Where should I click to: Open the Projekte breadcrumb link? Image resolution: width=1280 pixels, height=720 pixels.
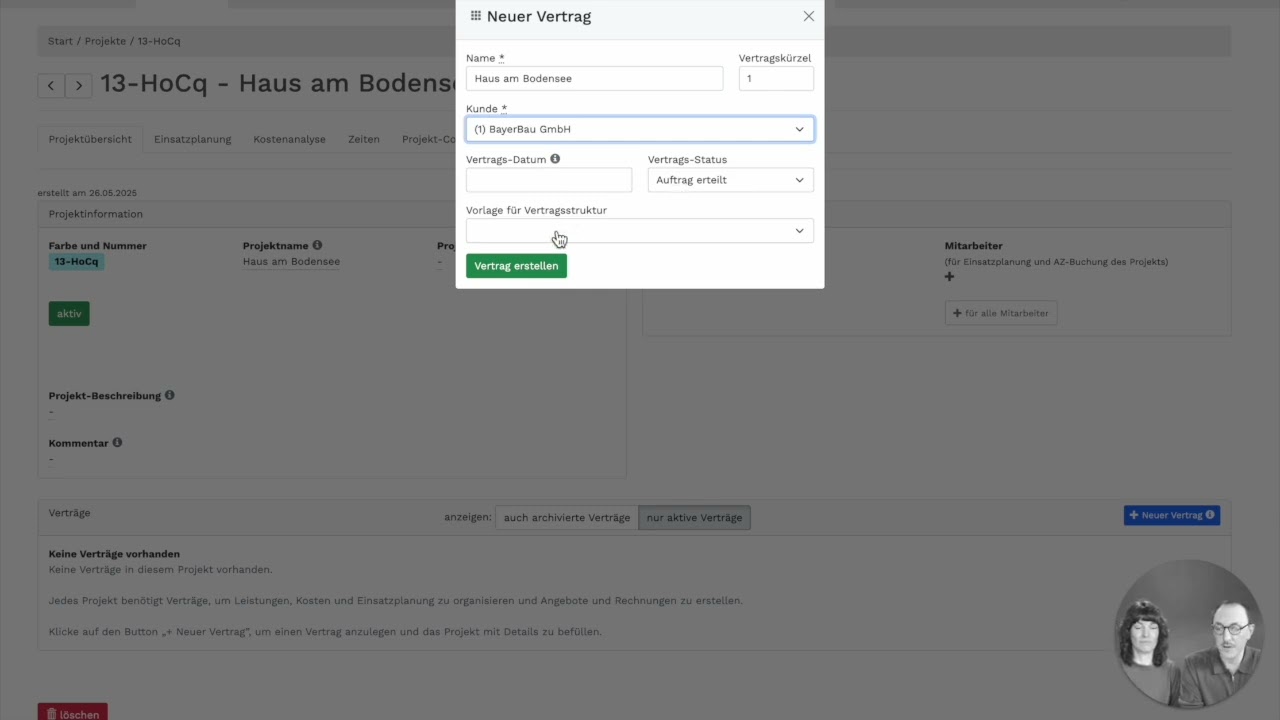(105, 41)
